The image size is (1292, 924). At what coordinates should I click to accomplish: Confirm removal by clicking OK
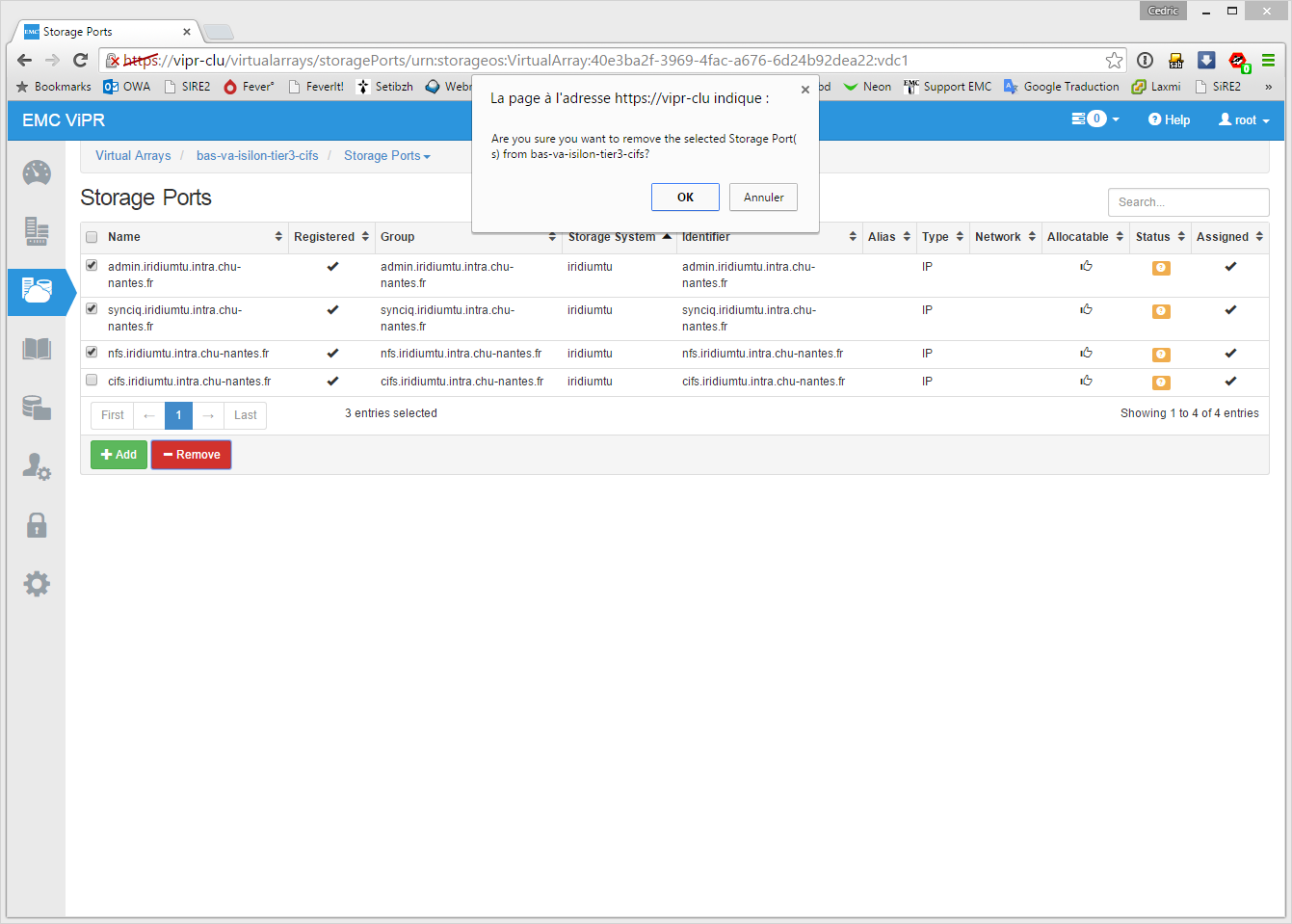click(685, 198)
